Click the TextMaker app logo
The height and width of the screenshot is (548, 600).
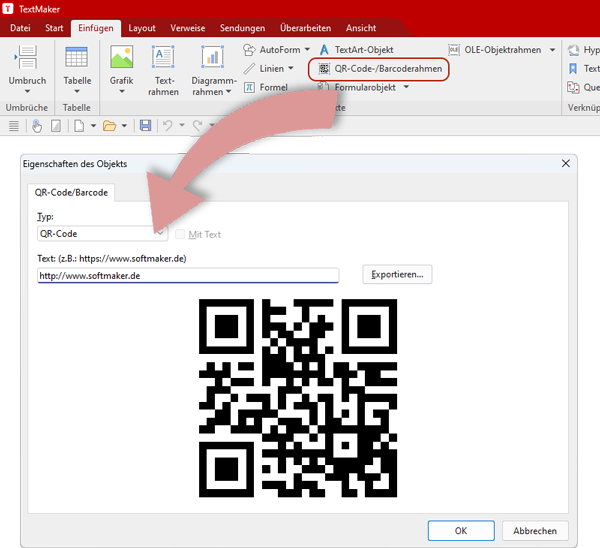pyautogui.click(x=8, y=8)
